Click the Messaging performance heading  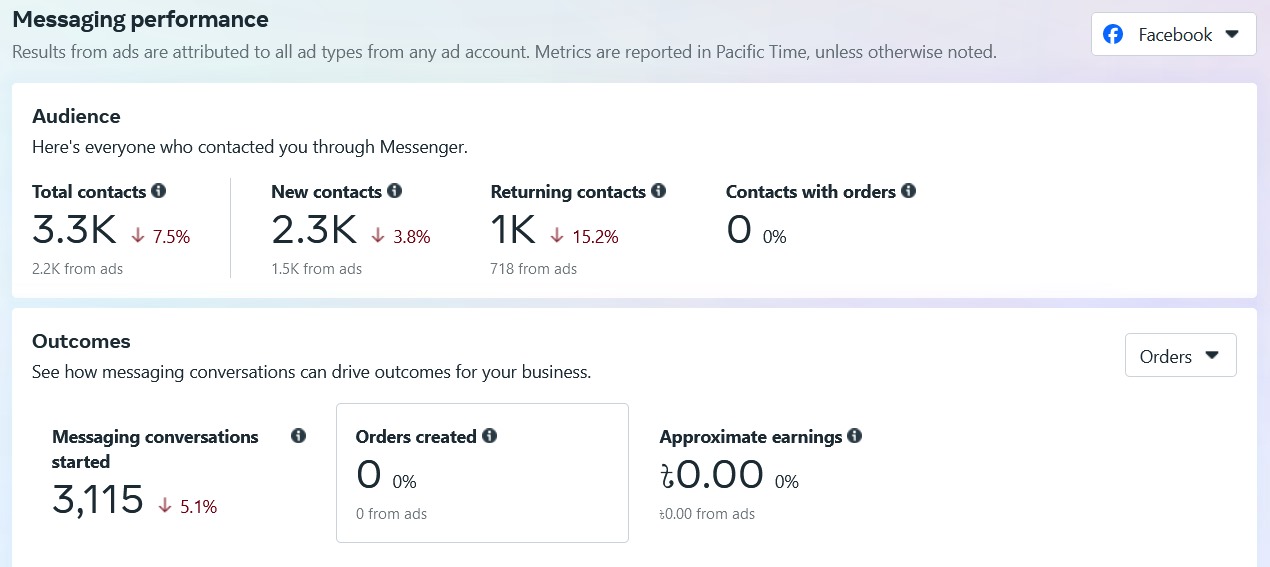[x=140, y=19]
